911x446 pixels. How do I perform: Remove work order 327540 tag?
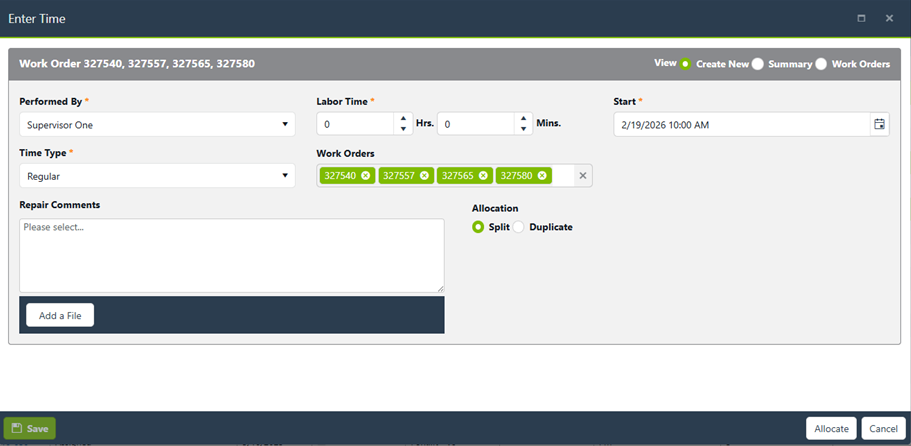pos(366,176)
